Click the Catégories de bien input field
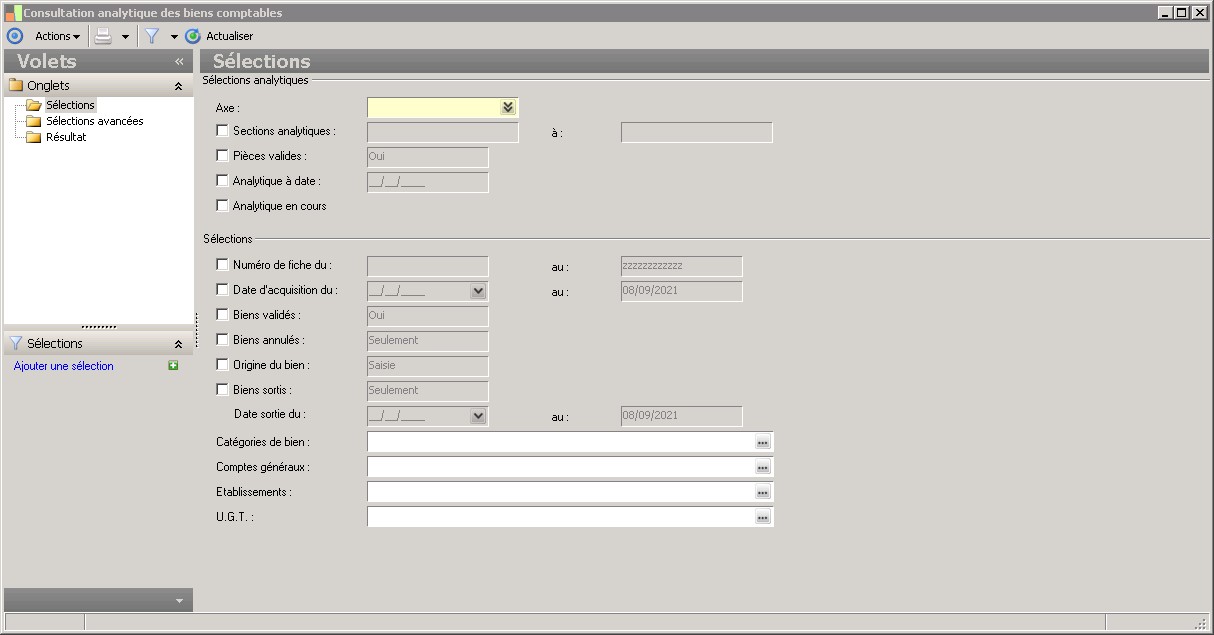The width and height of the screenshot is (1214, 635). 560,442
